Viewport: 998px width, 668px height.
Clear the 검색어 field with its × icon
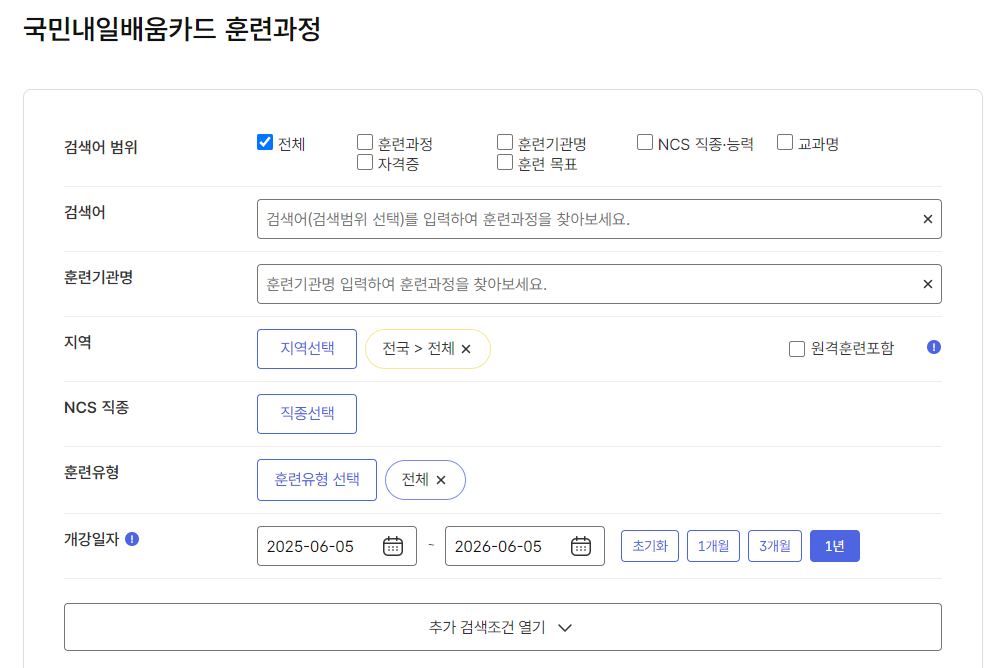927,219
